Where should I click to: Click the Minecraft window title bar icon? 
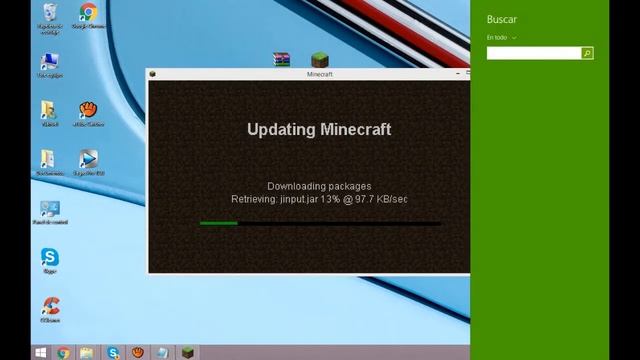point(152,74)
